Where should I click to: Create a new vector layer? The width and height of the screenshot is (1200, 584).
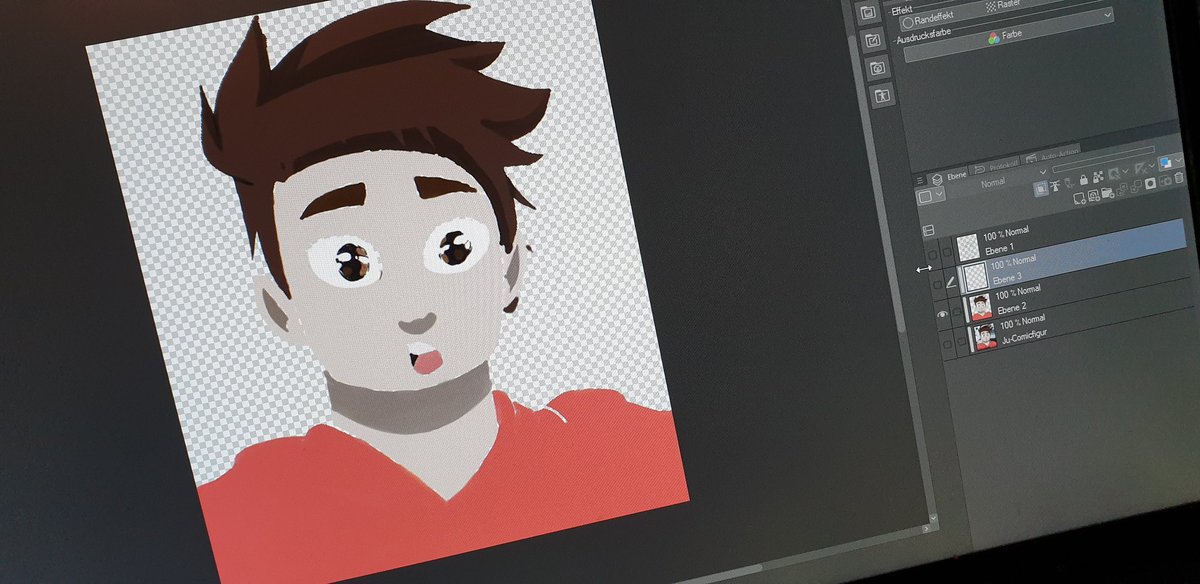1094,195
